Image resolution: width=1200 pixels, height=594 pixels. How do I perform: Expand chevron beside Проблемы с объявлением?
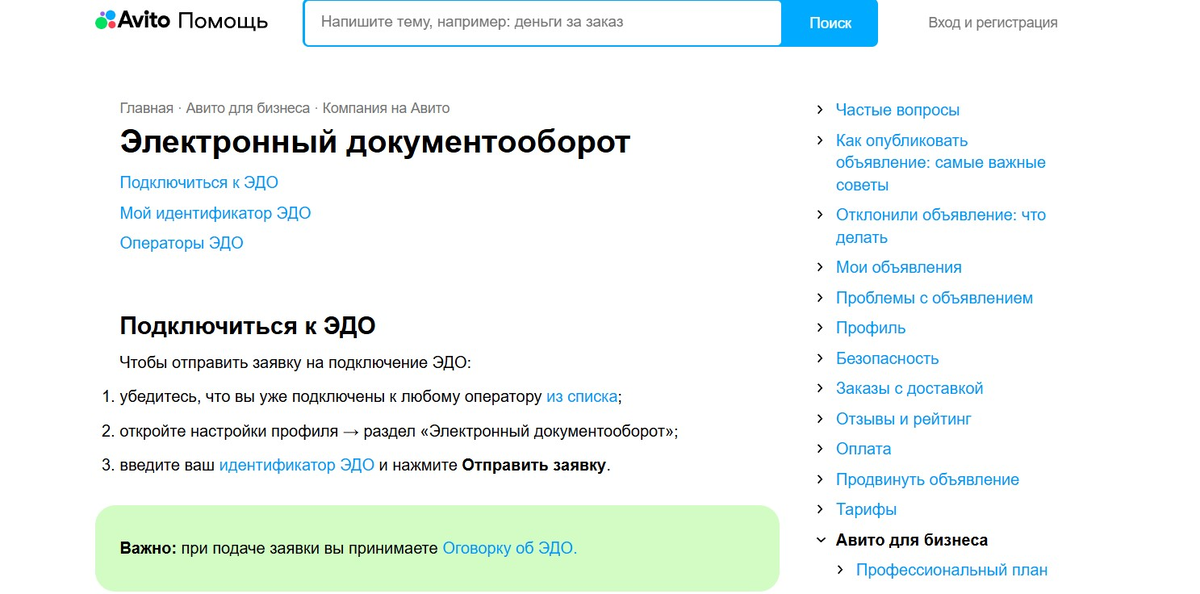[x=820, y=298]
